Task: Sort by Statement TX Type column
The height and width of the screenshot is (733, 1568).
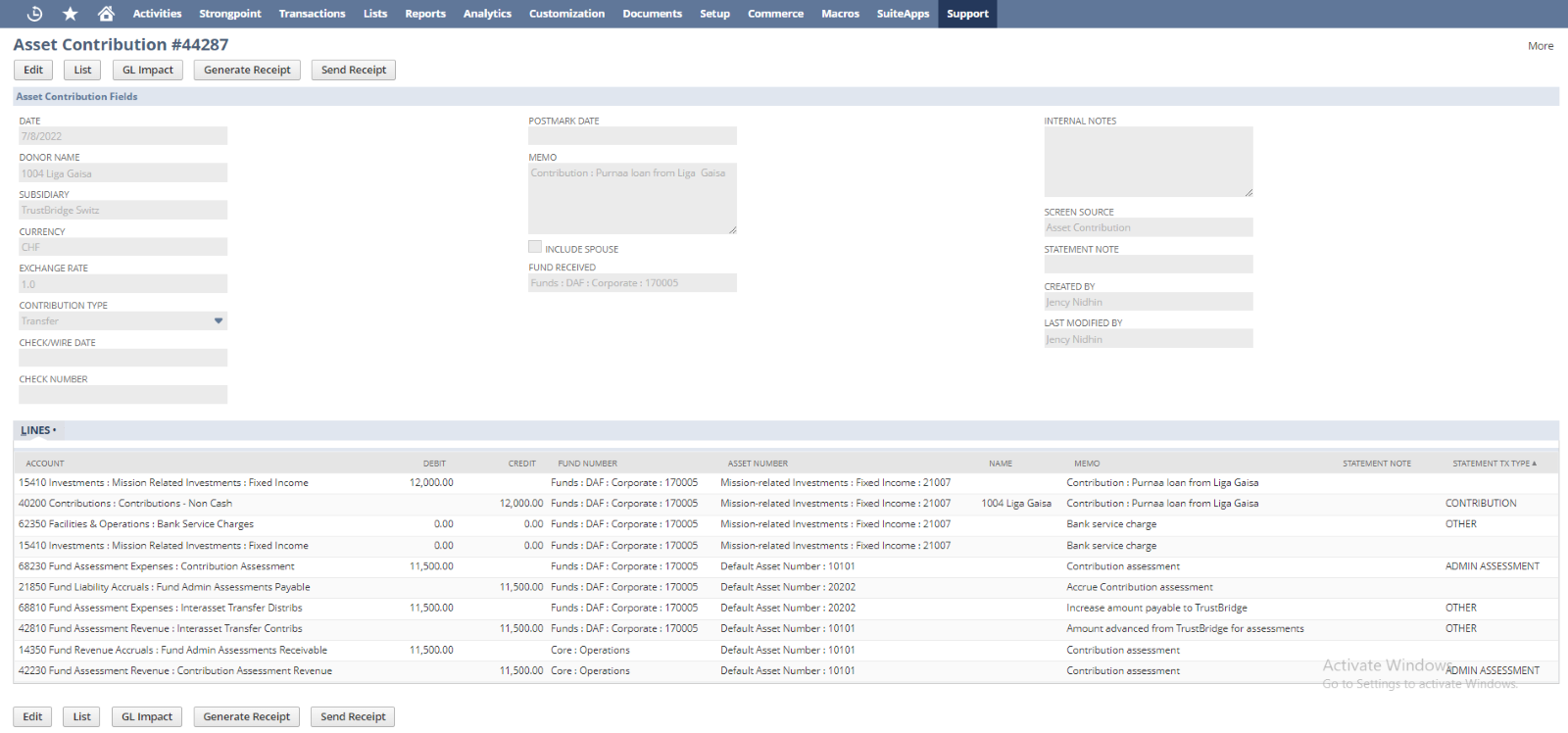Action: pyautogui.click(x=1494, y=464)
